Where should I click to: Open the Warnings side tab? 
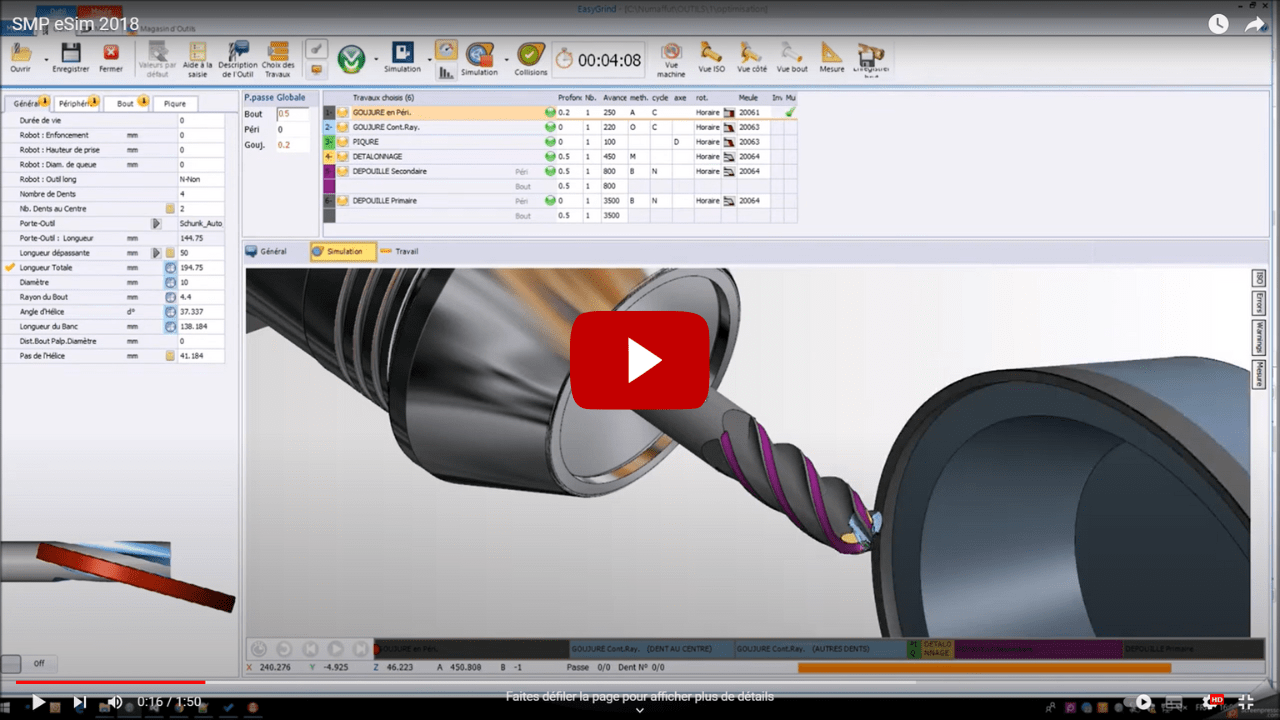point(1260,338)
